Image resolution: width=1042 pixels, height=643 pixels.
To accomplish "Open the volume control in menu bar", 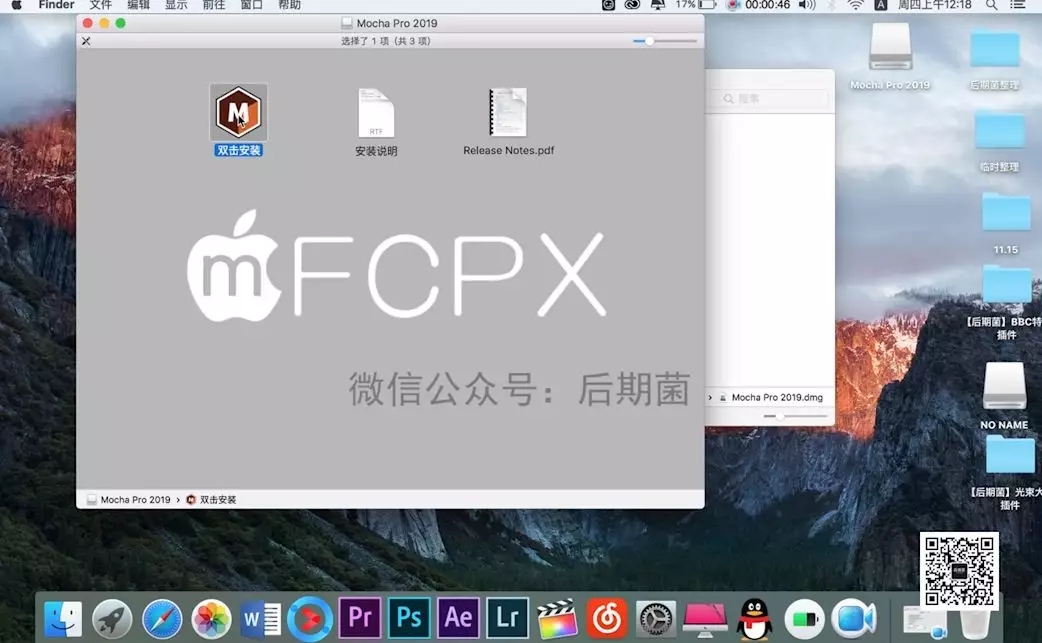I will pos(807,5).
